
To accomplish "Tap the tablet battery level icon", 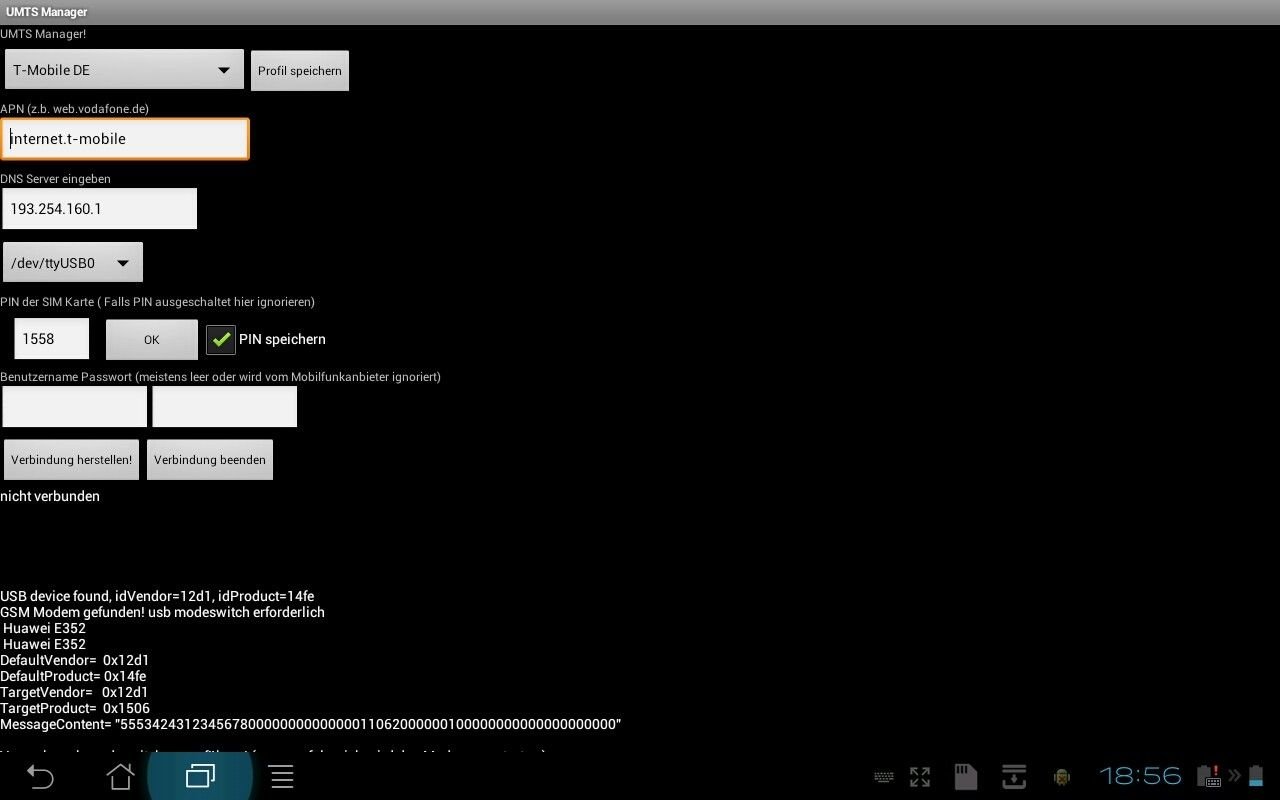I will coord(1255,776).
